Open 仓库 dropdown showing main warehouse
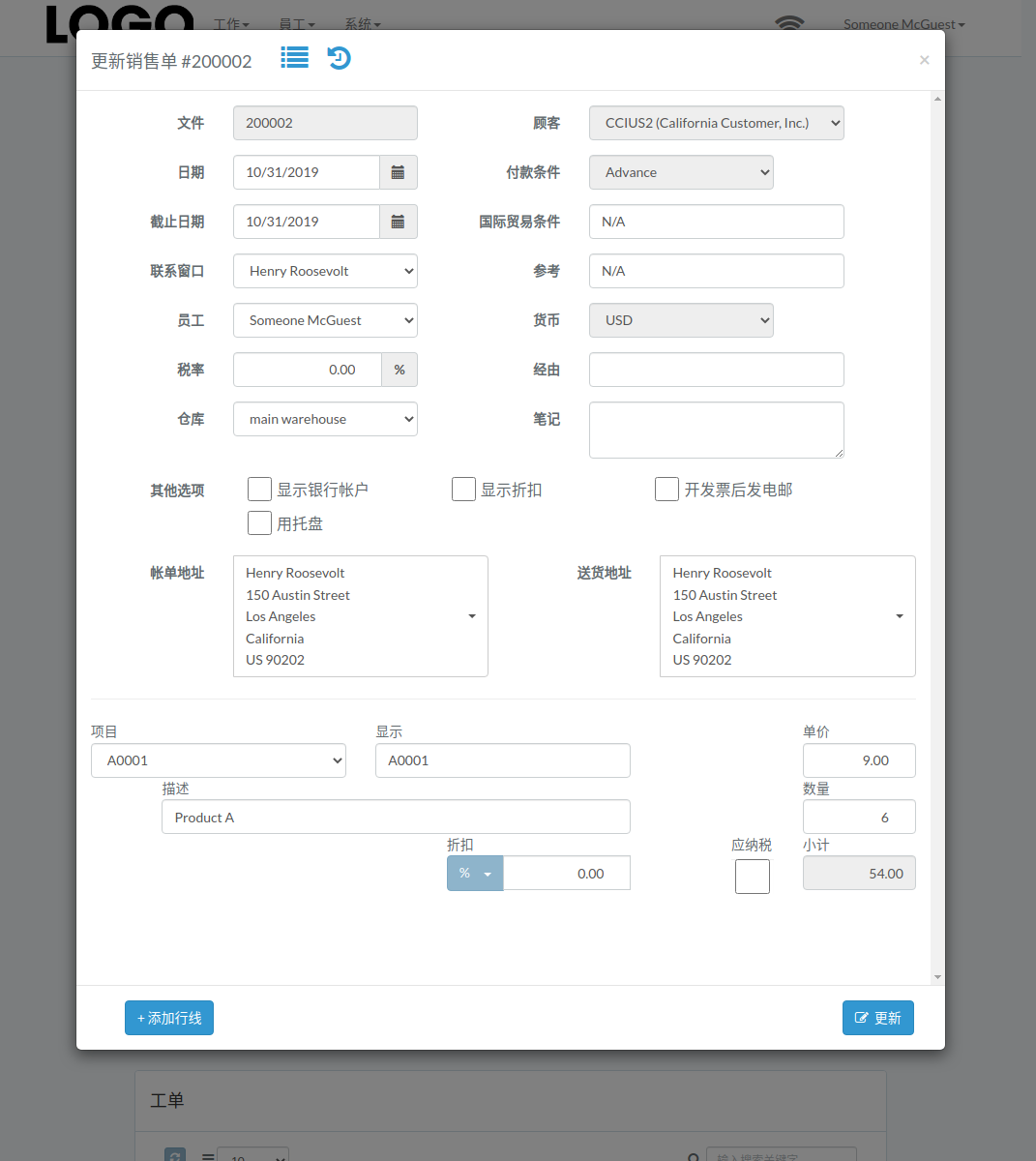Image resolution: width=1036 pixels, height=1161 pixels. click(x=325, y=419)
